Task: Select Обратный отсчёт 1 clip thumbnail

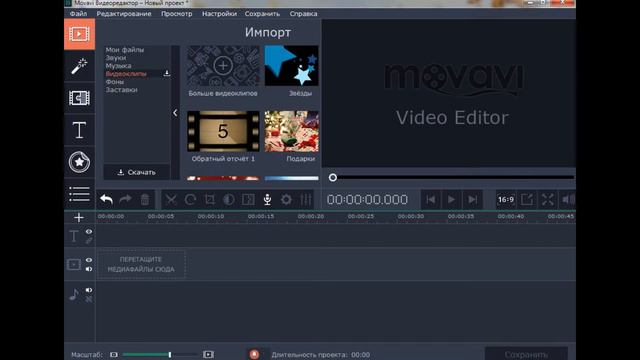Action: tap(223, 131)
